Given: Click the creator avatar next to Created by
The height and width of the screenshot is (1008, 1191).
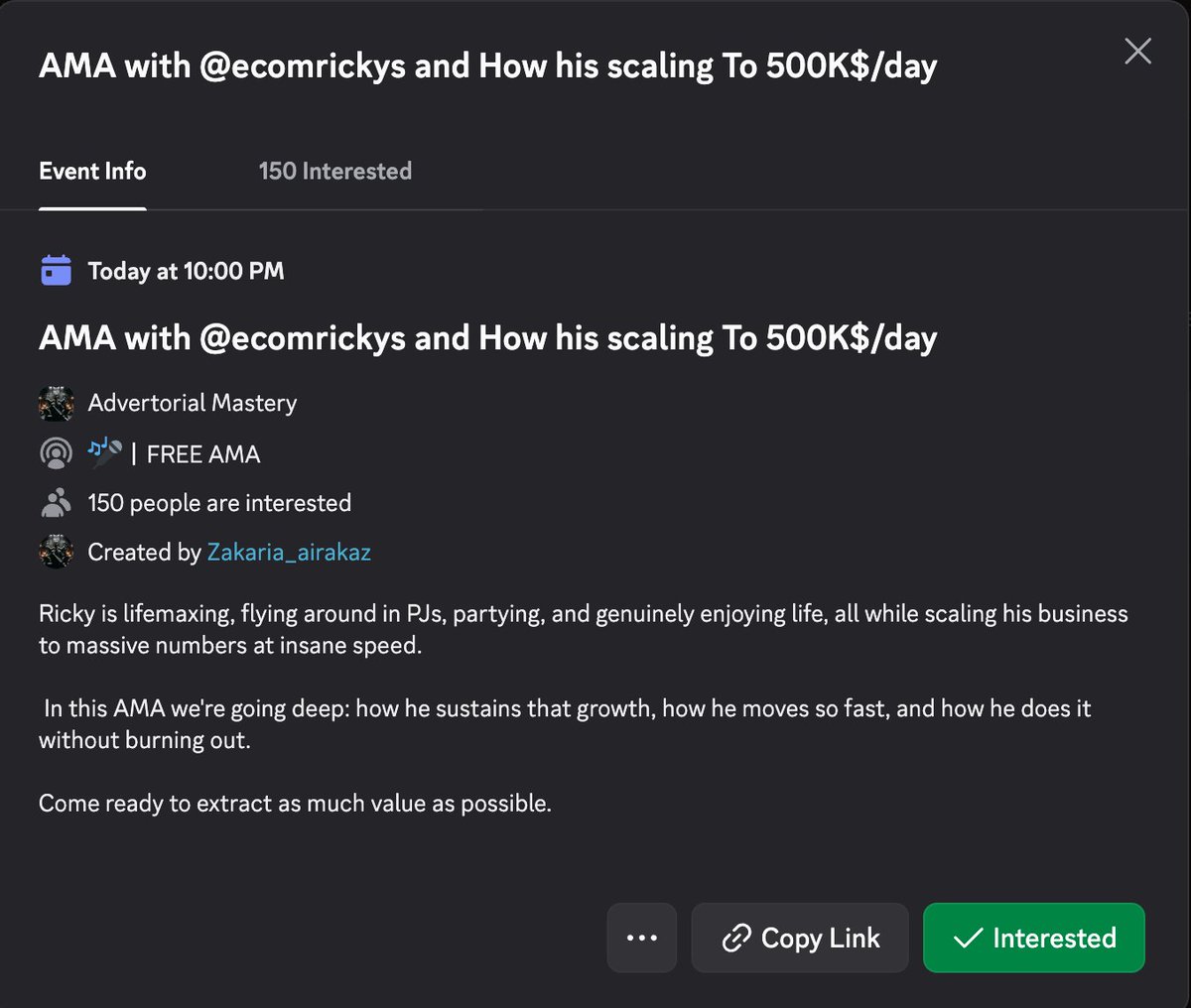Looking at the screenshot, I should pyautogui.click(x=57, y=552).
